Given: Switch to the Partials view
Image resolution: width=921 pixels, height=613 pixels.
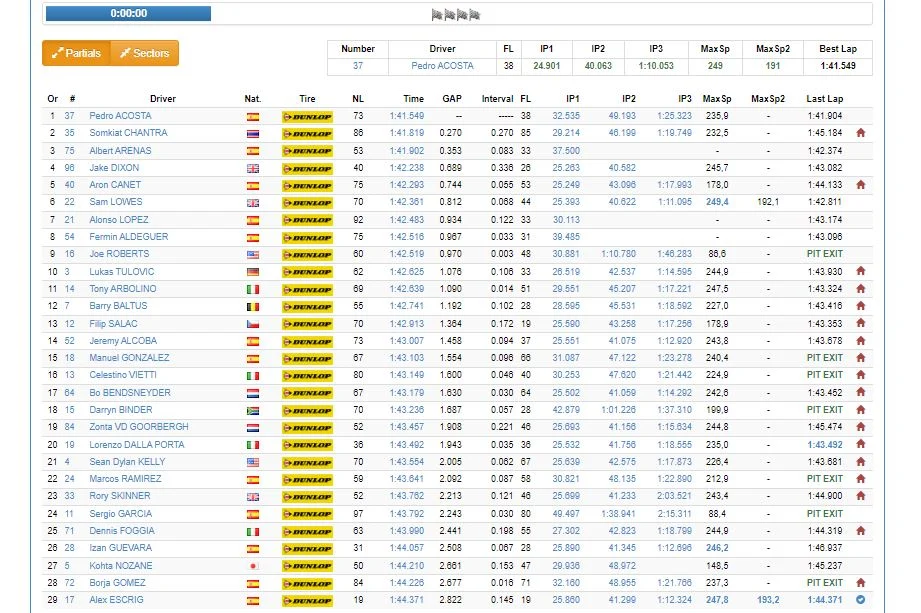Looking at the screenshot, I should [x=76, y=53].
